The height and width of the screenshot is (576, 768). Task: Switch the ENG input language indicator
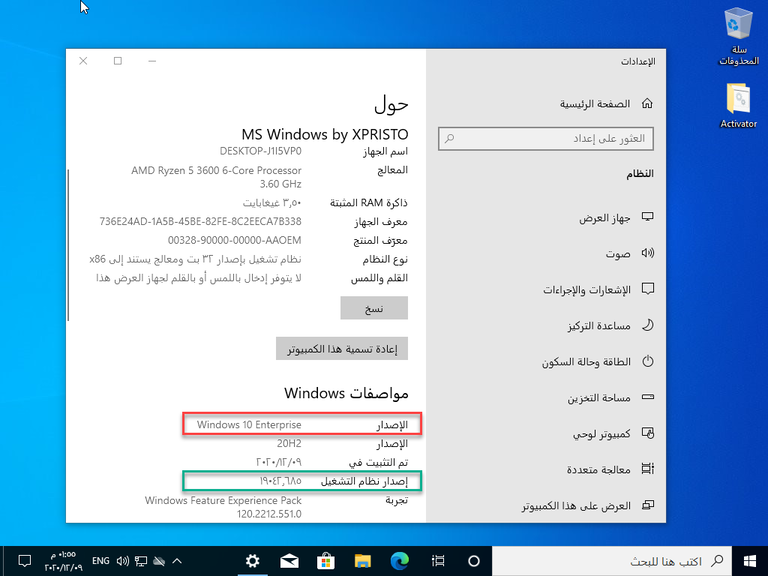(100, 561)
